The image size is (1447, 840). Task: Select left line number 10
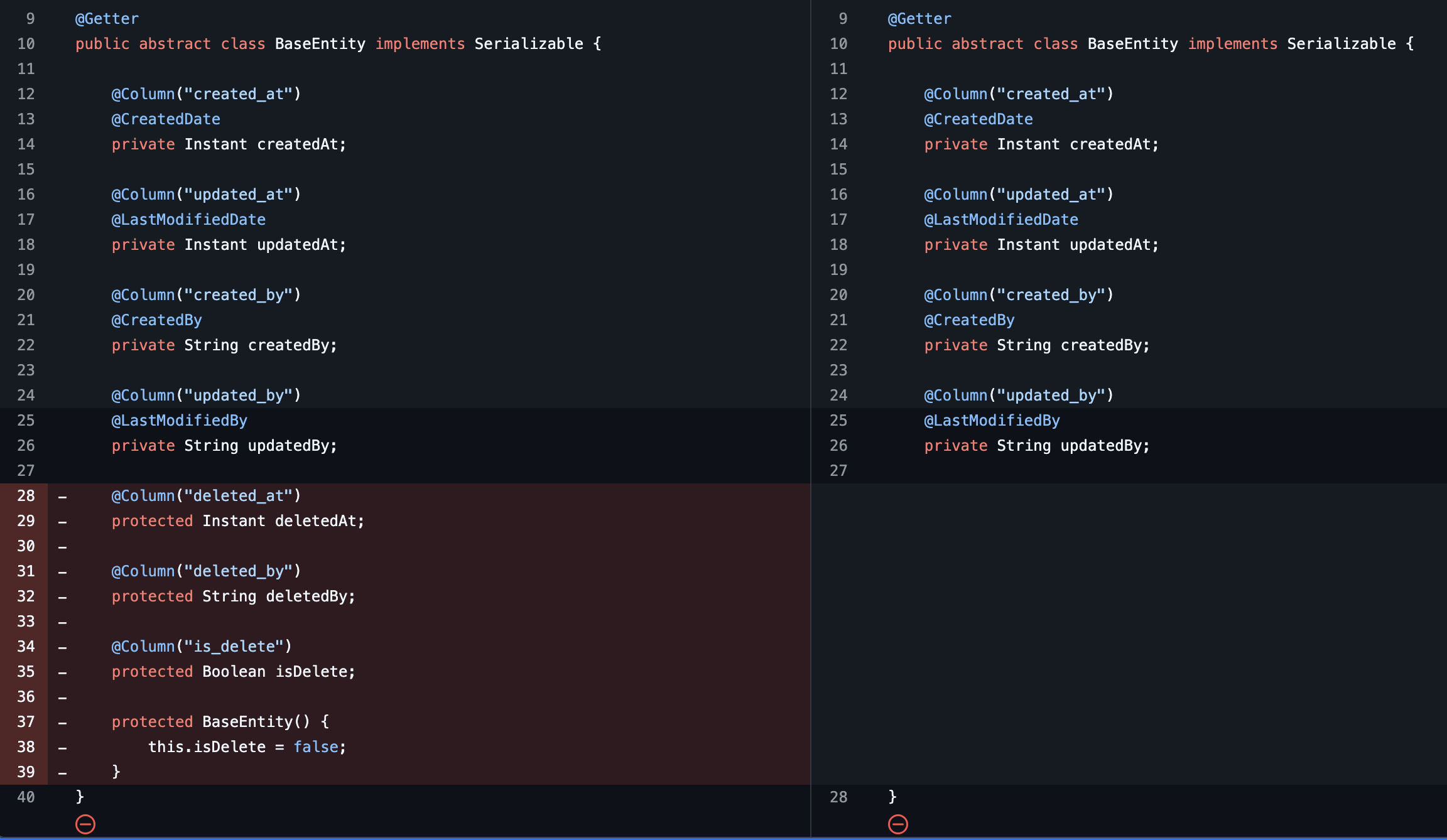26,44
